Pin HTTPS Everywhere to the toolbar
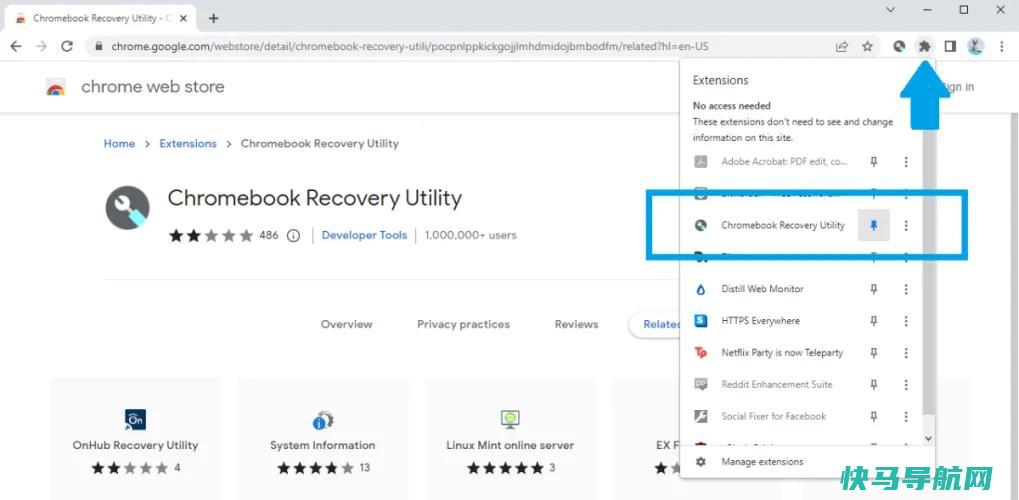This screenshot has height=500, width=1019. coord(874,321)
